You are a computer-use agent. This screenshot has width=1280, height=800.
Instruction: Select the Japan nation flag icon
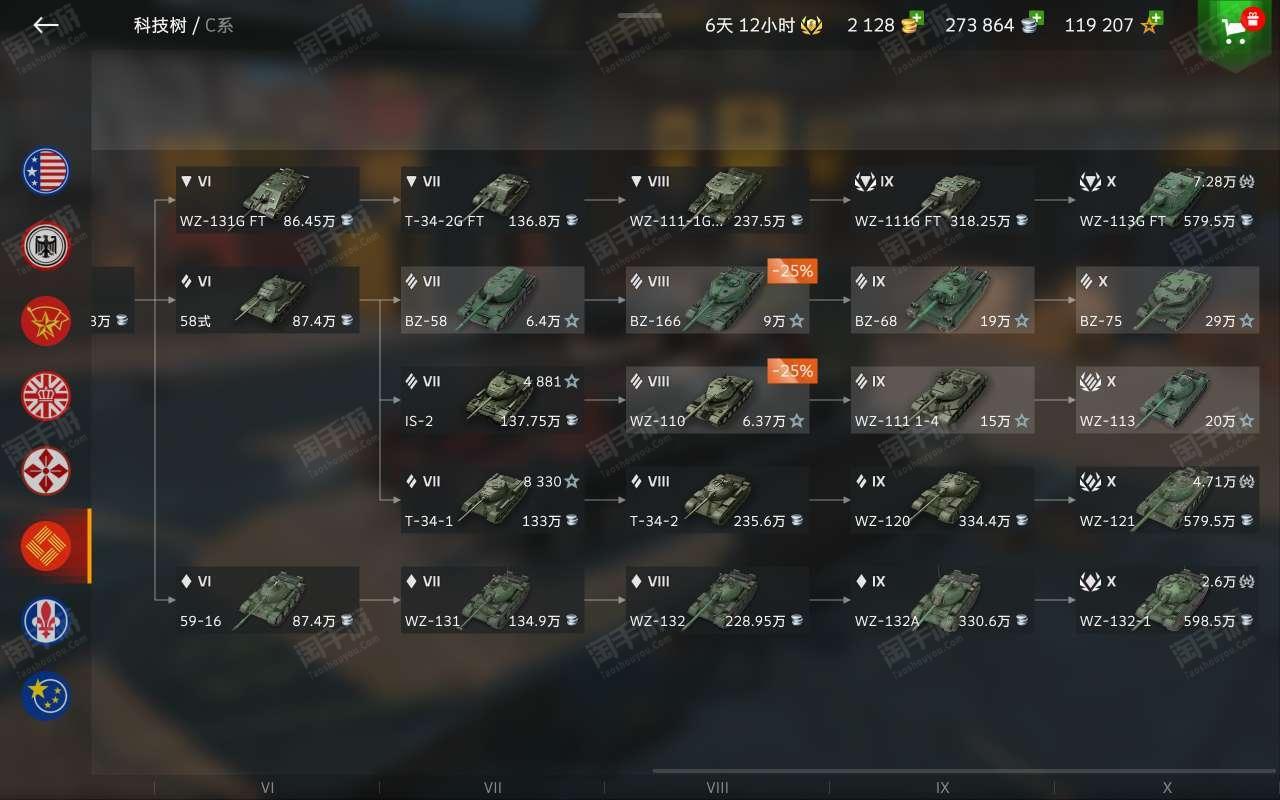[46, 471]
